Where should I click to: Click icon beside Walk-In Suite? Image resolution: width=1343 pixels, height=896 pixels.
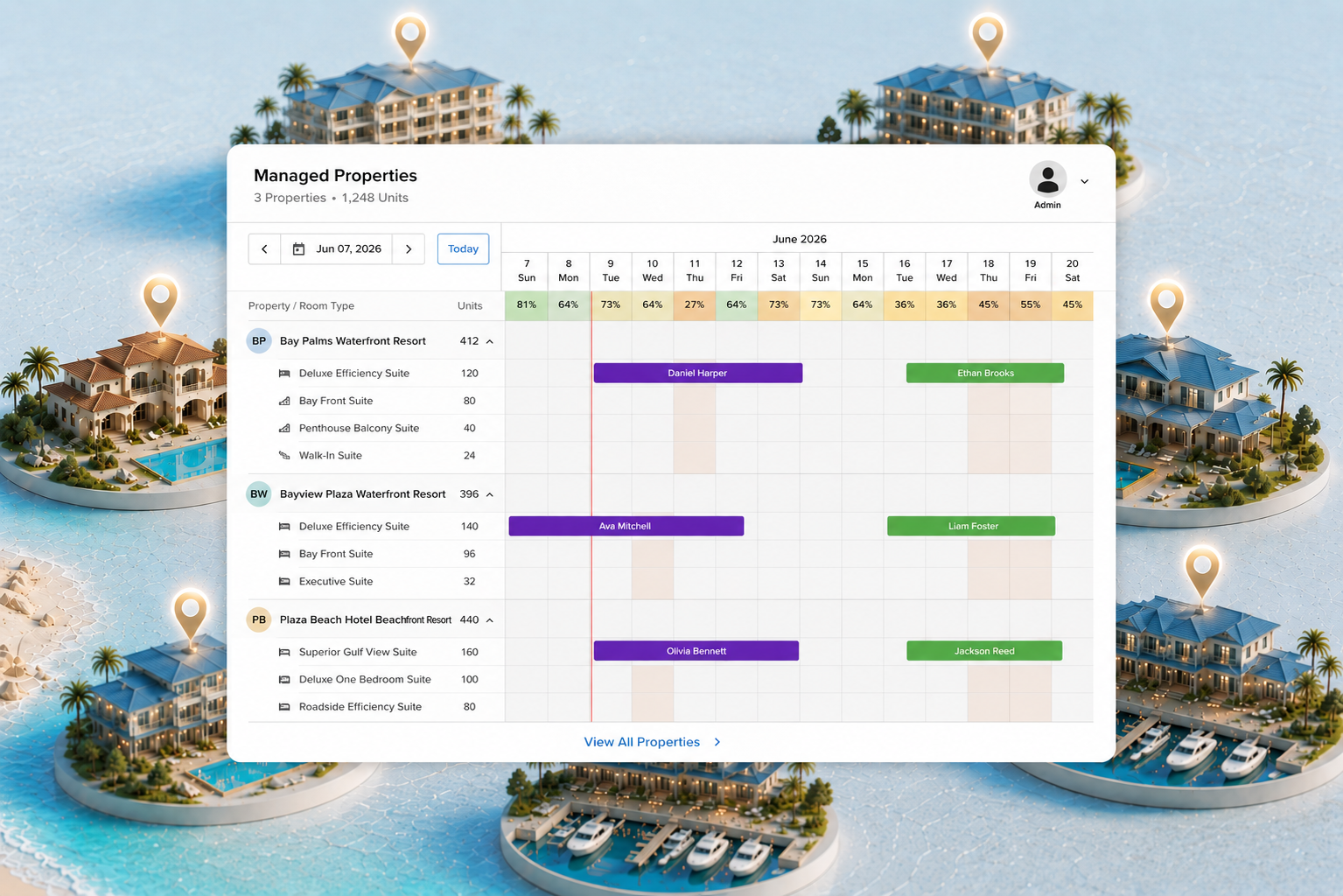(284, 455)
